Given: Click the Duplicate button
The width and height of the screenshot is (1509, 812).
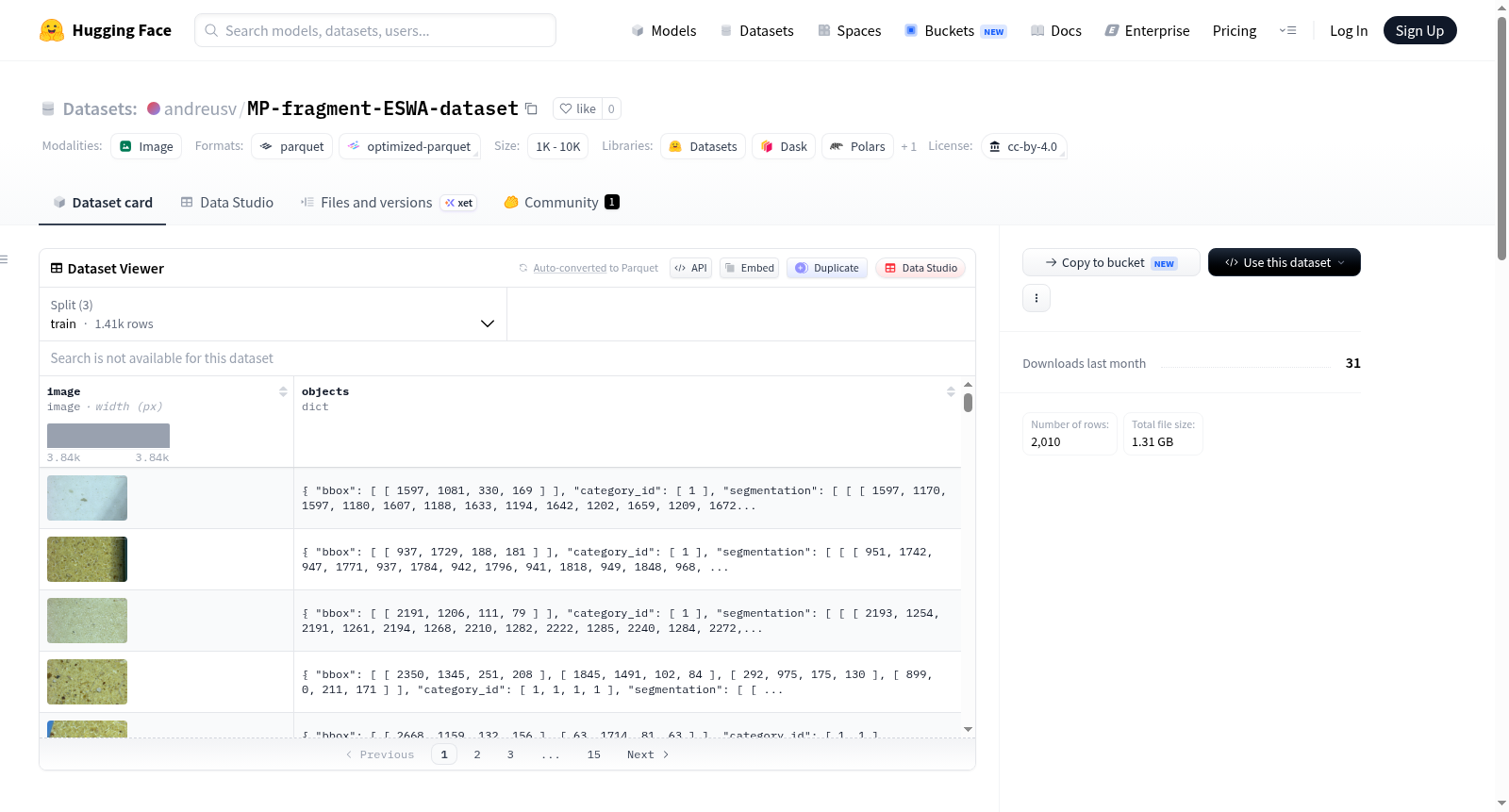Looking at the screenshot, I should point(826,268).
